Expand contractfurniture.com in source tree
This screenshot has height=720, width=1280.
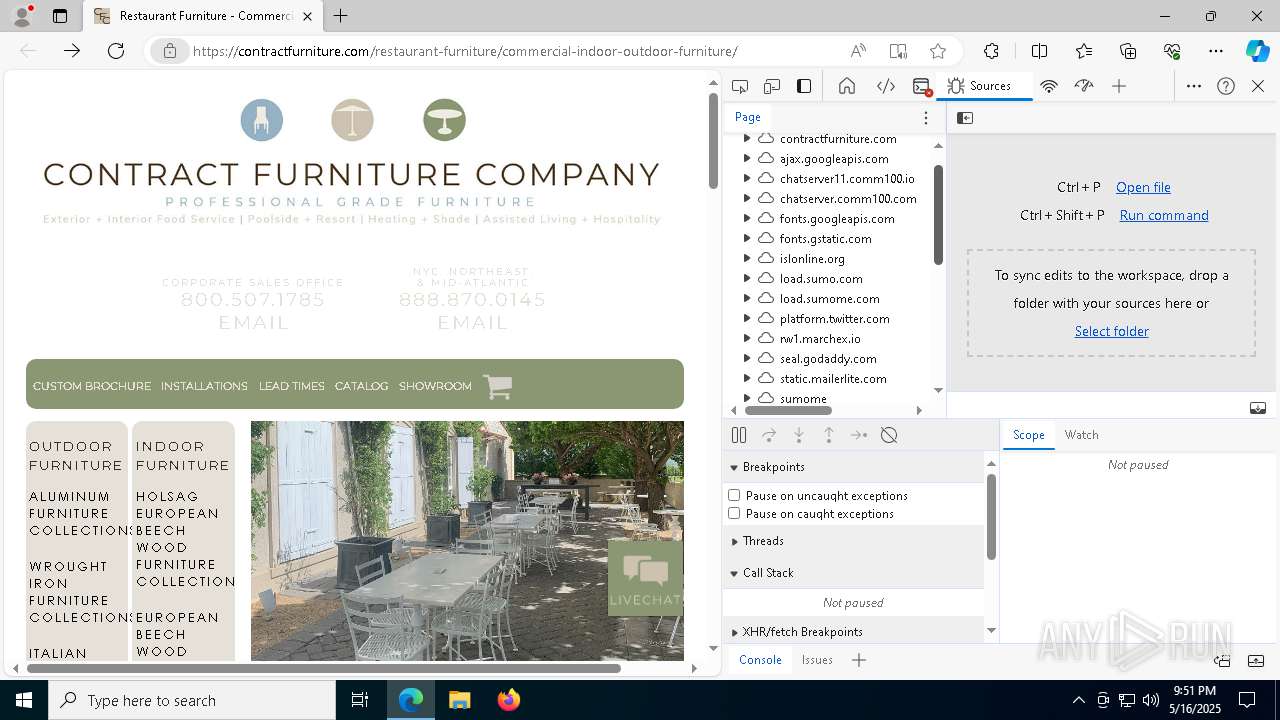click(x=747, y=139)
